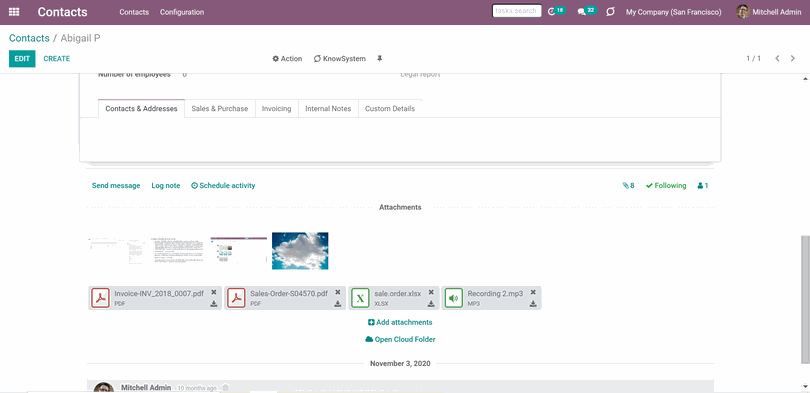810x393 pixels.
Task: Click Mitchell Admin message avatar in chatter
Action: tap(104, 387)
